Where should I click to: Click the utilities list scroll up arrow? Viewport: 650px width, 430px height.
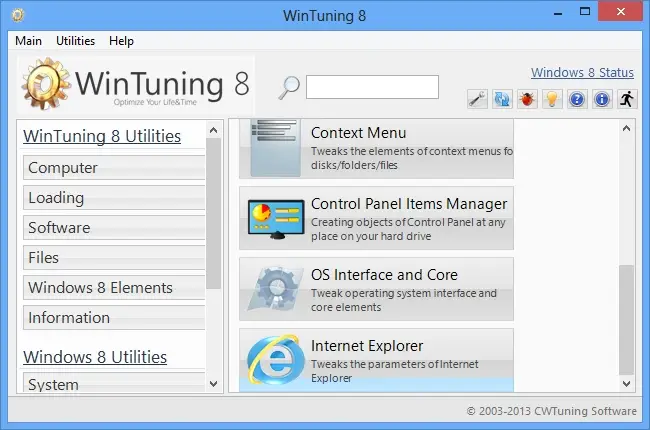[x=626, y=128]
